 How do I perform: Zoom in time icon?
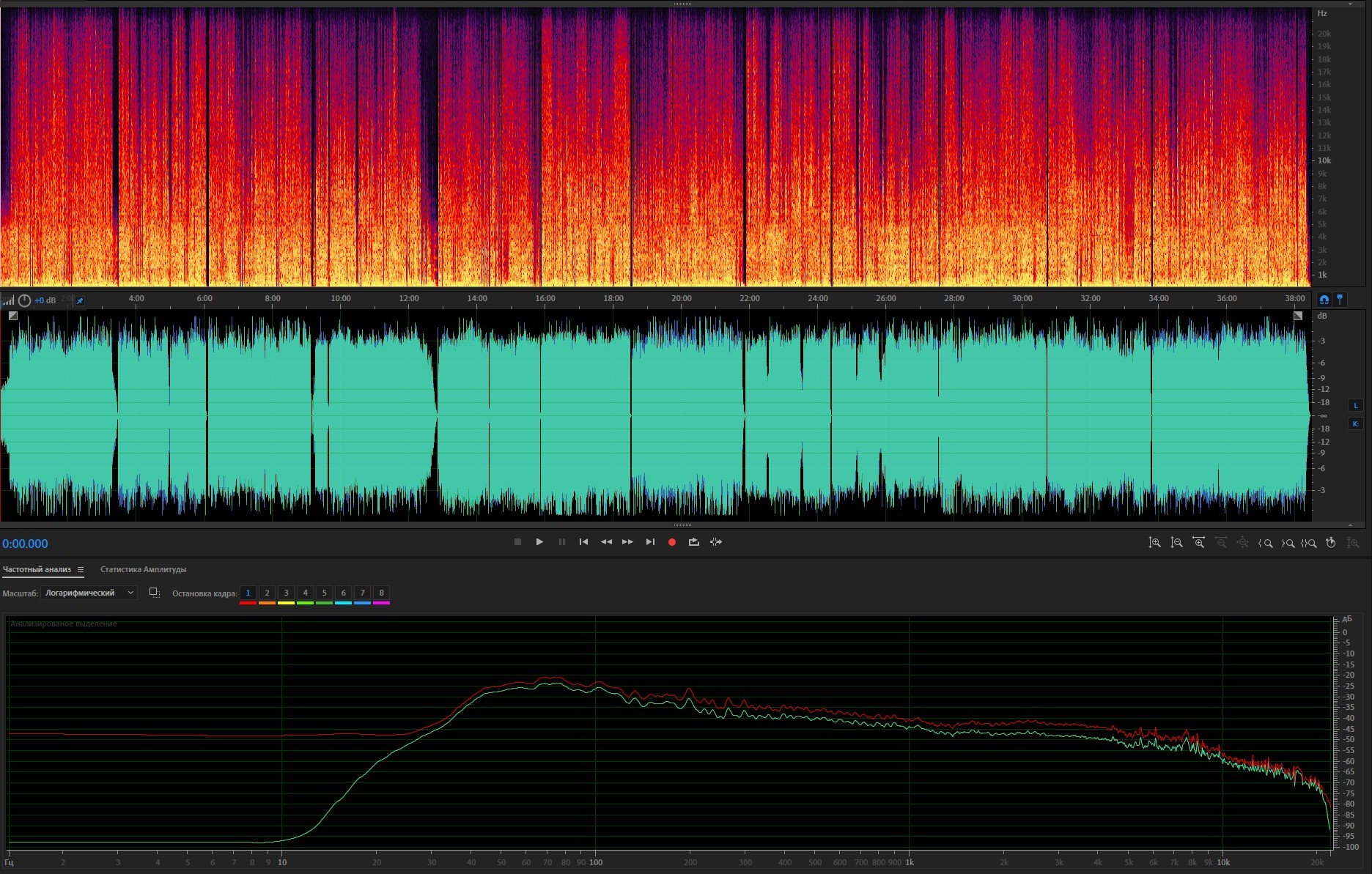(1198, 543)
